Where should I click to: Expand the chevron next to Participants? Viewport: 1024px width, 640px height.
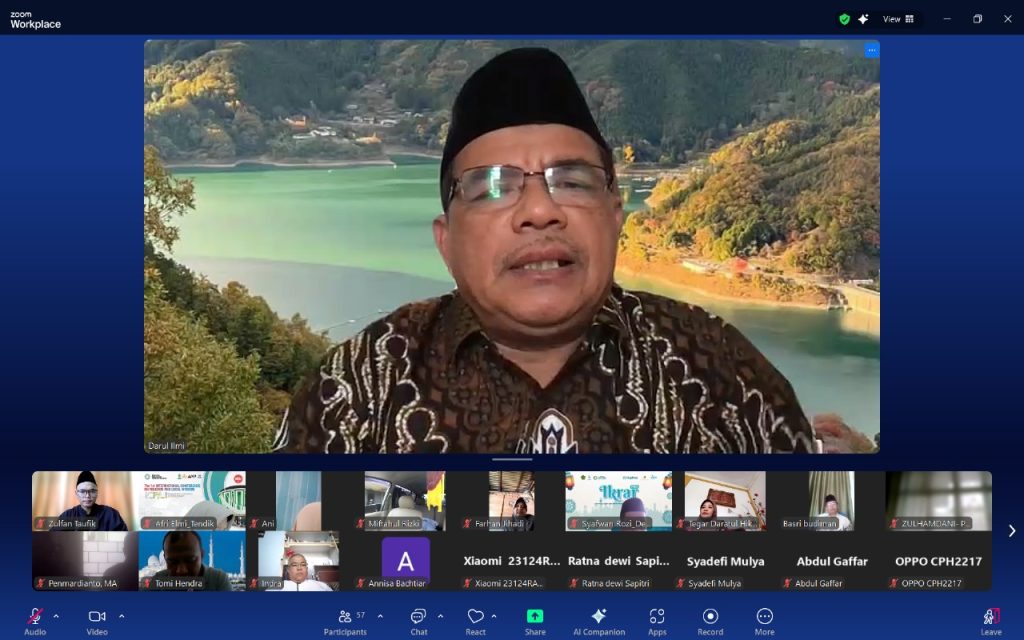pos(380,616)
